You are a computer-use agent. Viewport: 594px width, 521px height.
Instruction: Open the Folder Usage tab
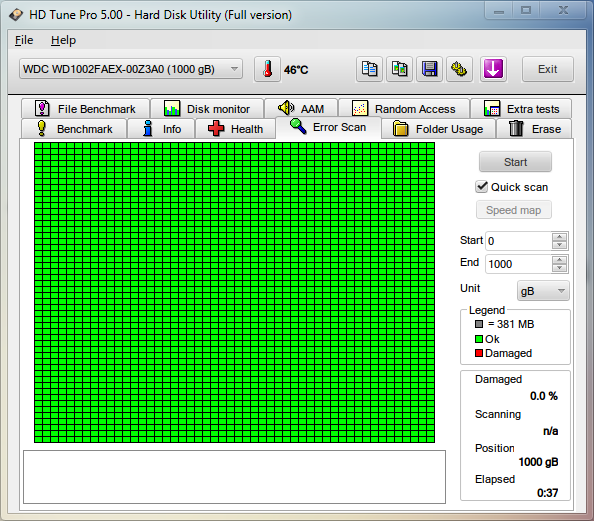click(x=438, y=129)
